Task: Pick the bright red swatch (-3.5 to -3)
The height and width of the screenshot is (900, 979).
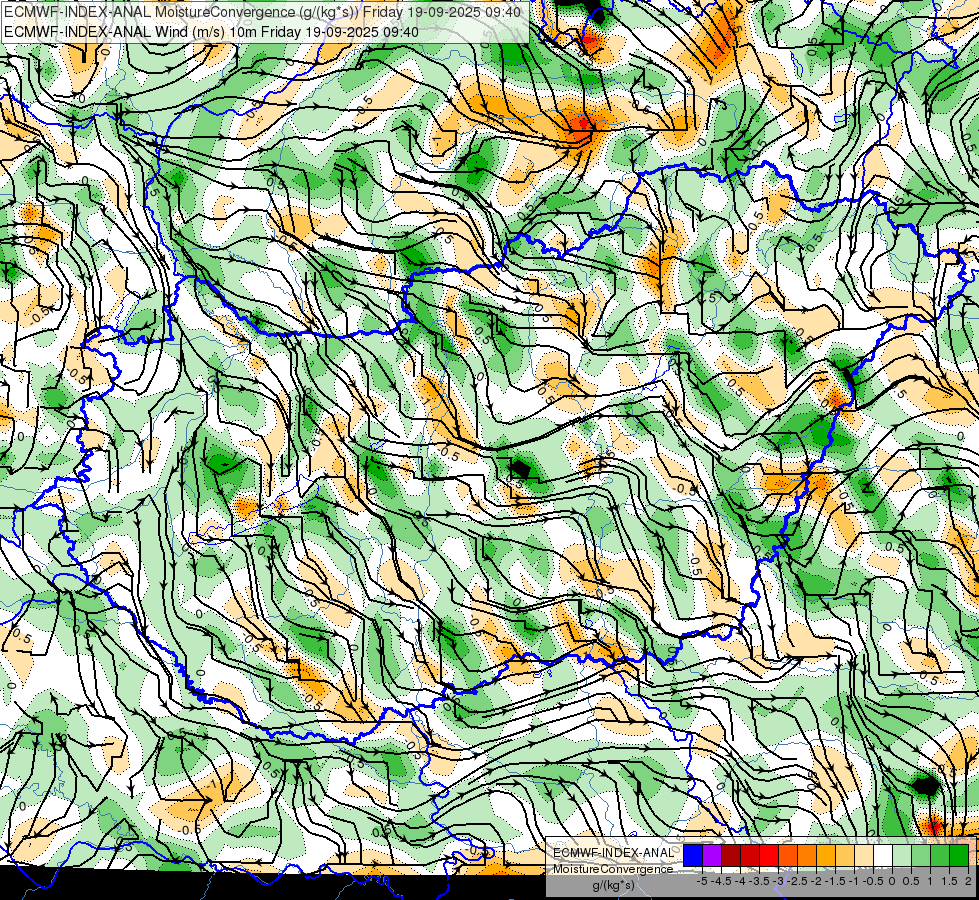Action: (x=769, y=855)
